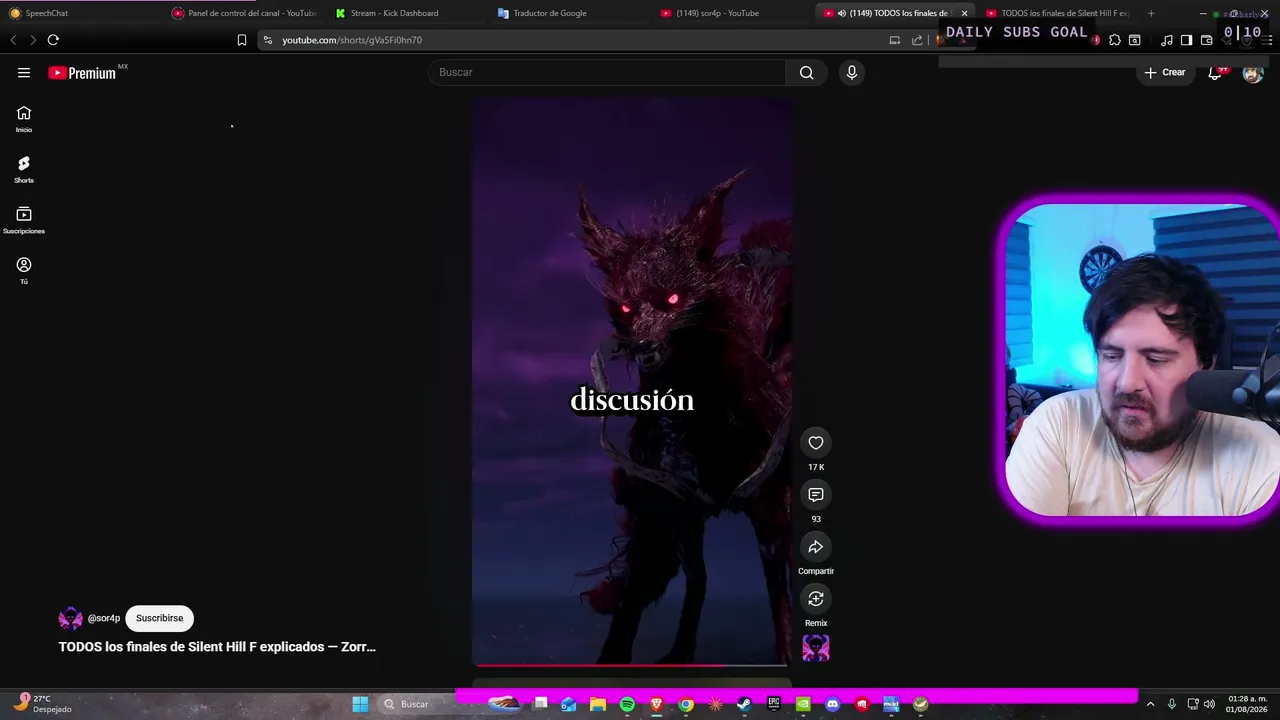
Task: Go back in browser history
Action: 13,40
